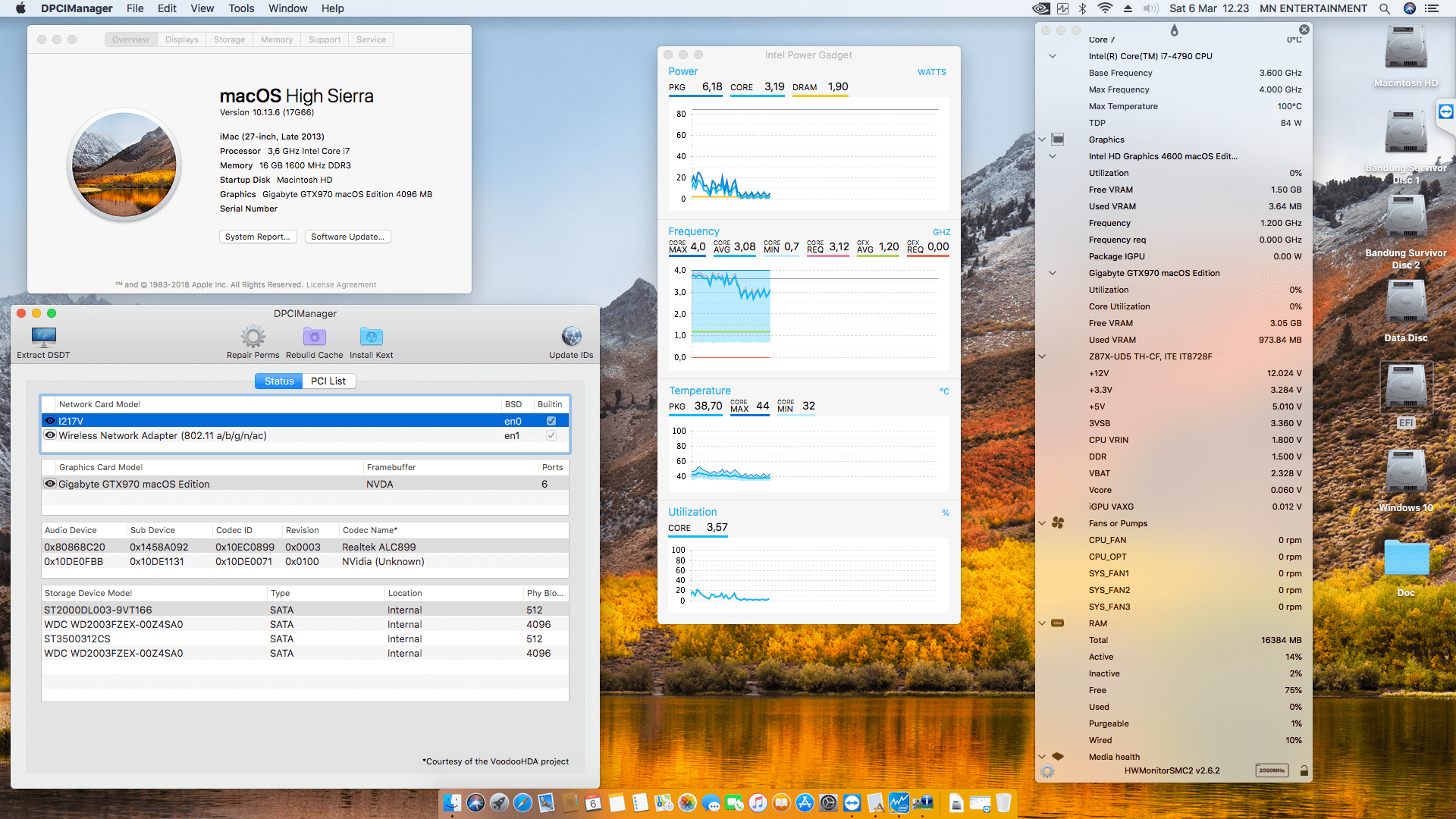Collapse Intel HD Graphics 4600 section
Viewport: 1456px width, 819px height.
1053,156
